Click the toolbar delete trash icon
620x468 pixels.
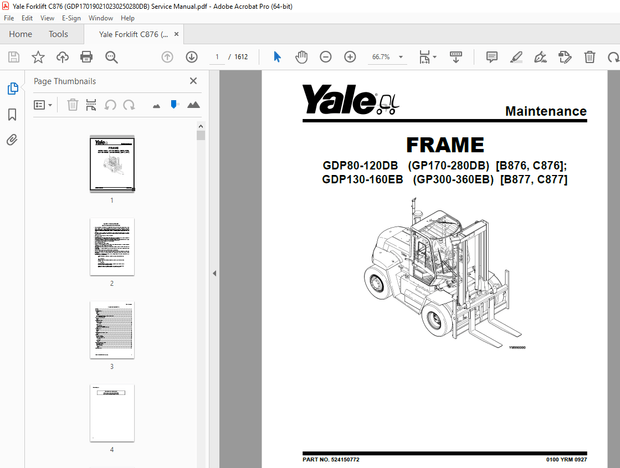point(590,57)
